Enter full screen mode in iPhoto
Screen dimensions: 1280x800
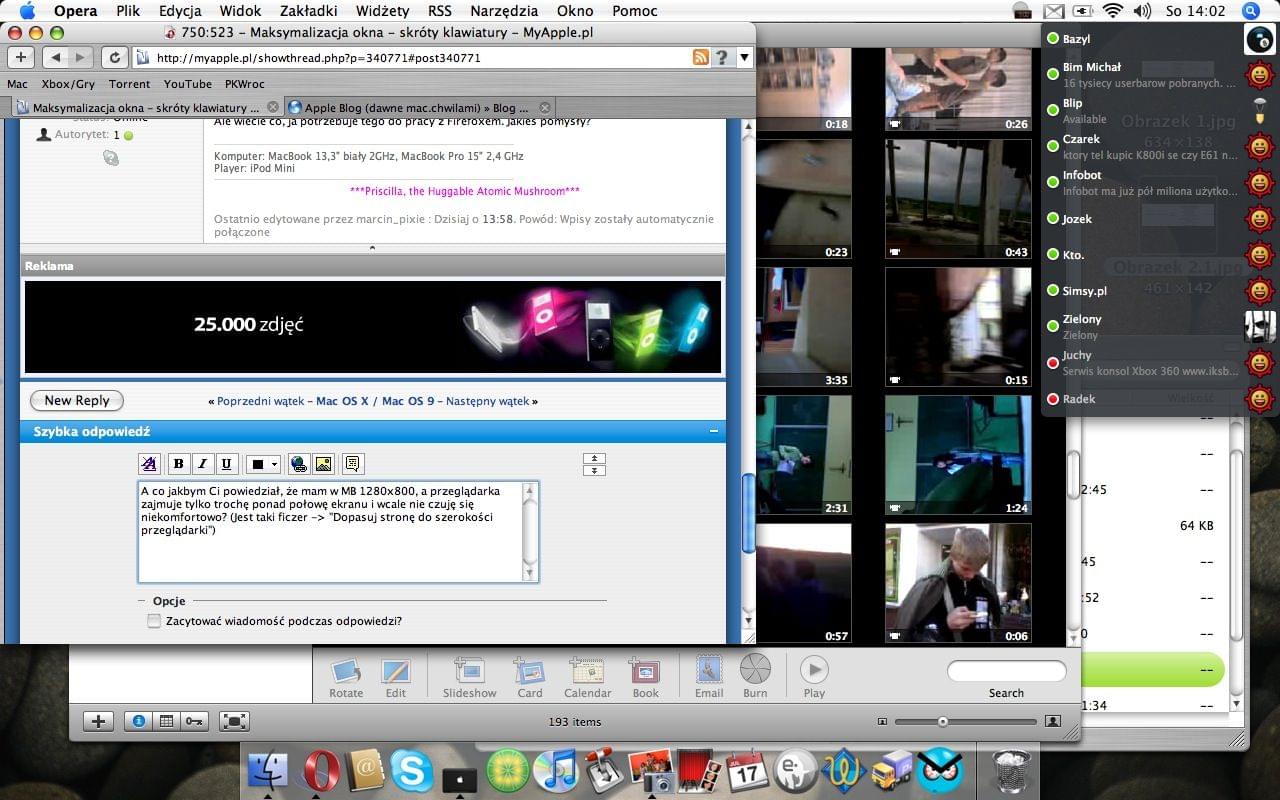234,721
